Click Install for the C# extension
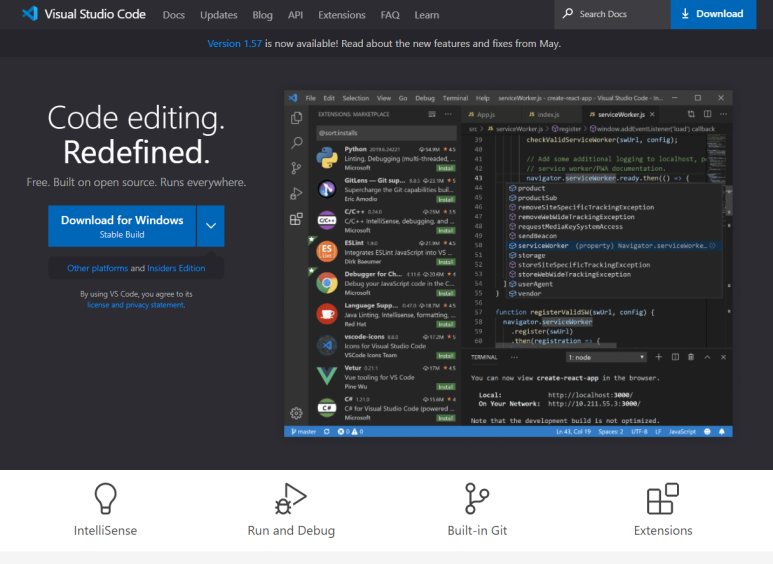This screenshot has height=564, width=773. (446, 418)
